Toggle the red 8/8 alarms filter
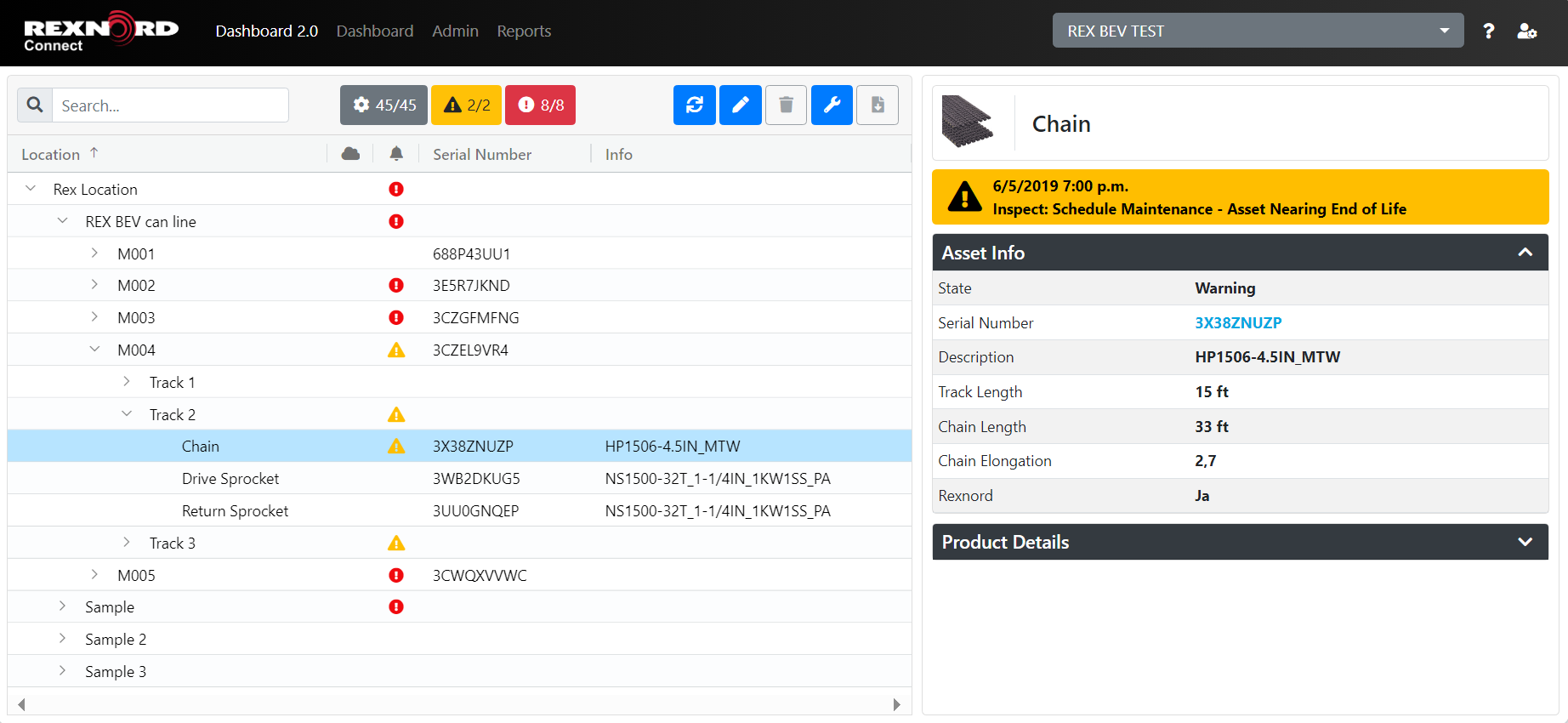The image size is (1568, 723). 540,105
